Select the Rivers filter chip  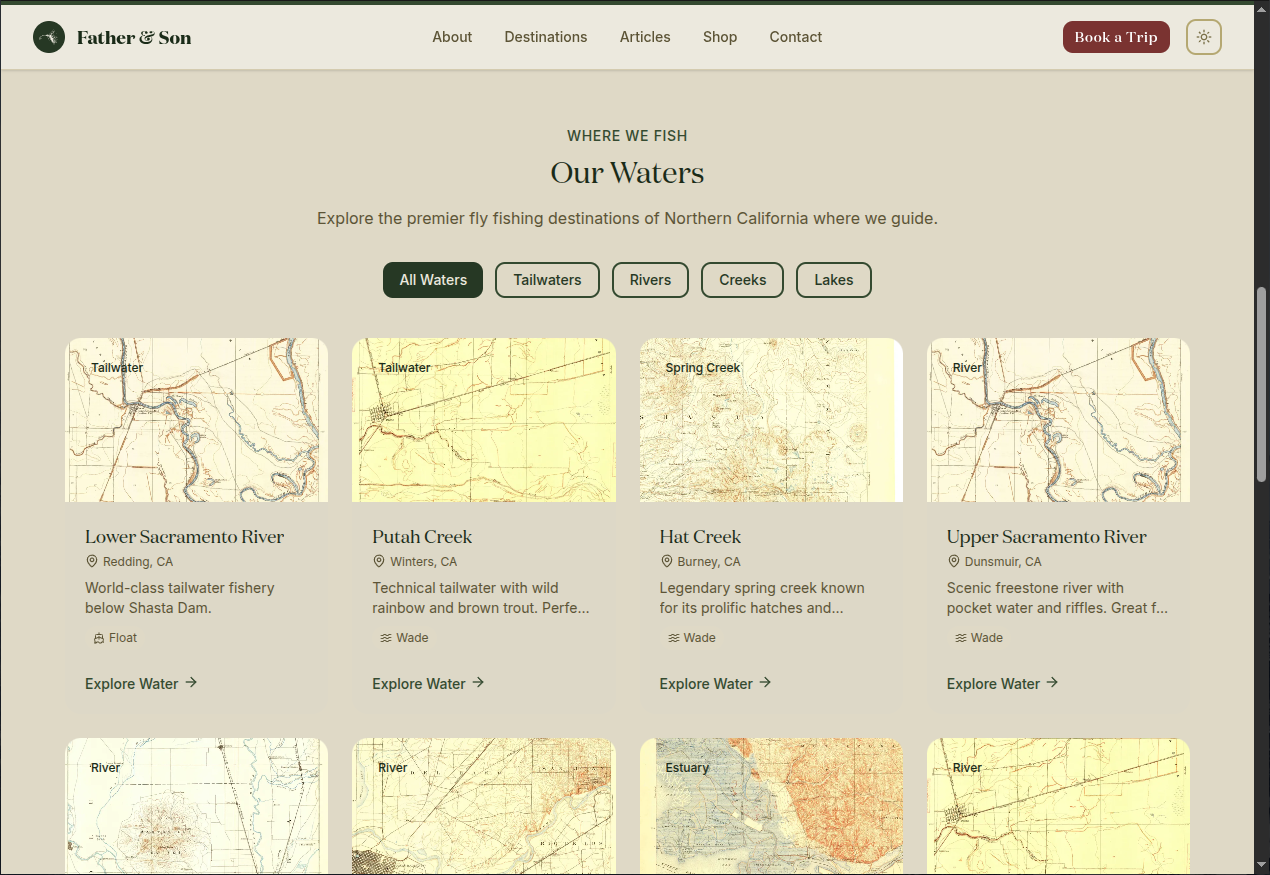[x=650, y=280]
